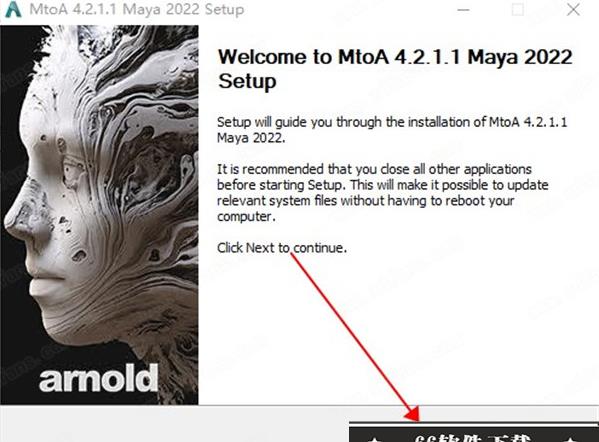Image resolution: width=599 pixels, height=442 pixels.
Task: Click the greyed-out maximize button
Action: coord(518,10)
